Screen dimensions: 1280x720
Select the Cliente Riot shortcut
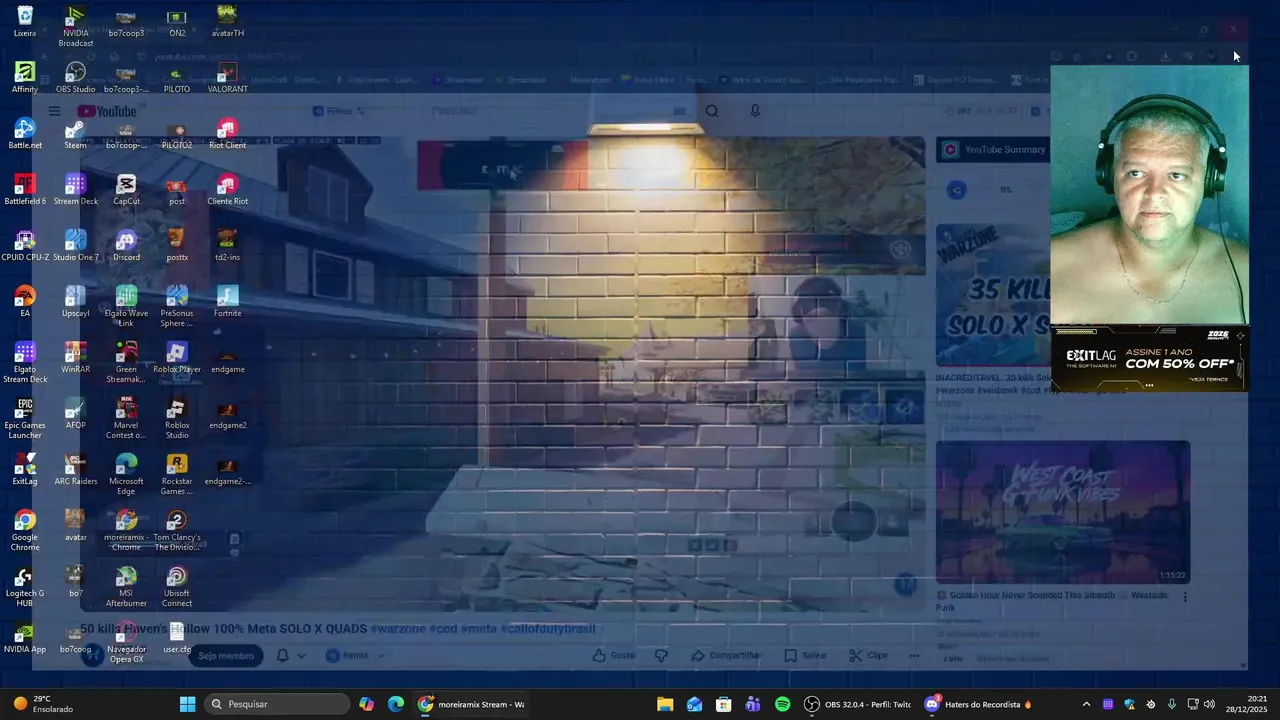(x=227, y=190)
